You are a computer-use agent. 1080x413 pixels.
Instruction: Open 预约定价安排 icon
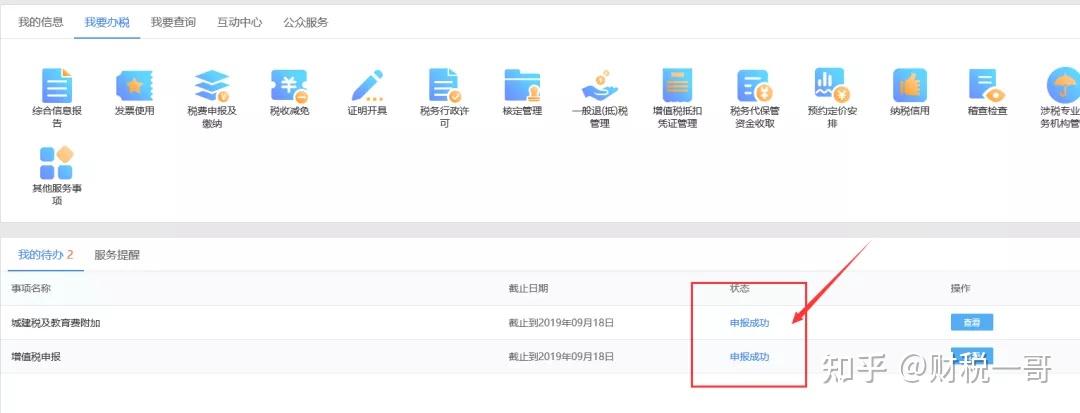pos(832,86)
